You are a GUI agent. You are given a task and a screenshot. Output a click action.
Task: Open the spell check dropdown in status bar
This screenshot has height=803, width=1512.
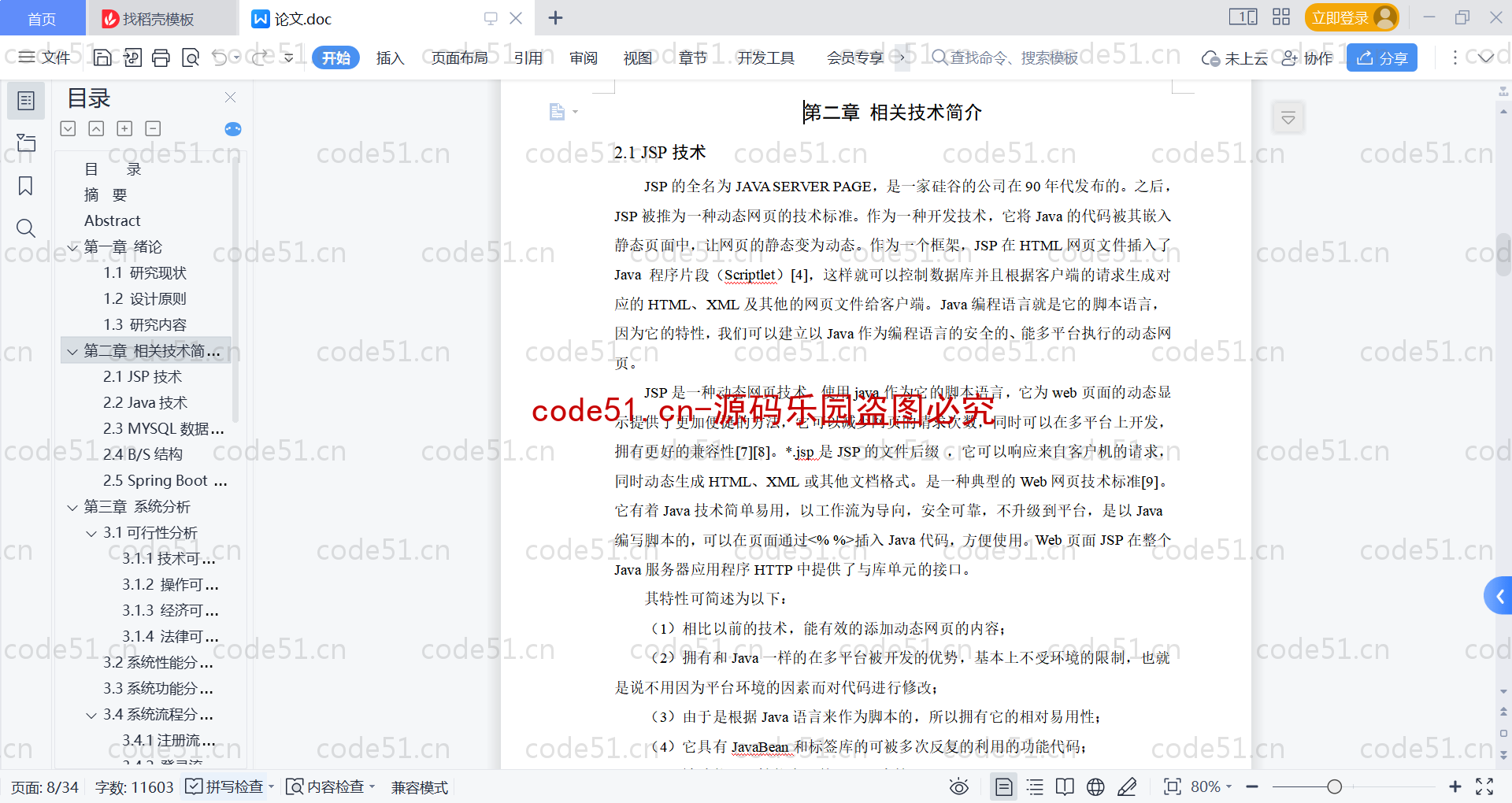tap(272, 786)
